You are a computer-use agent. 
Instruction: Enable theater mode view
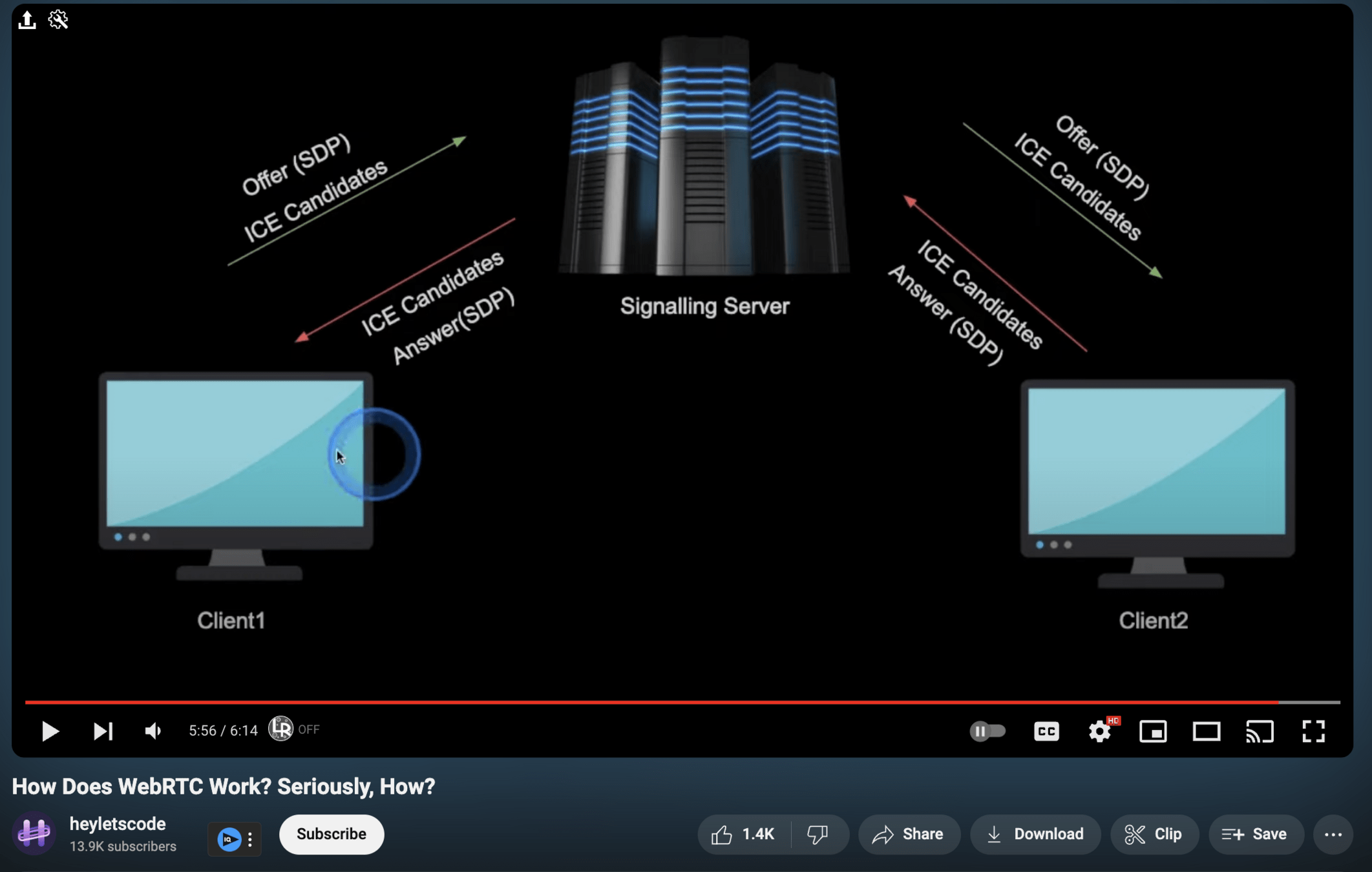pyautogui.click(x=1206, y=731)
